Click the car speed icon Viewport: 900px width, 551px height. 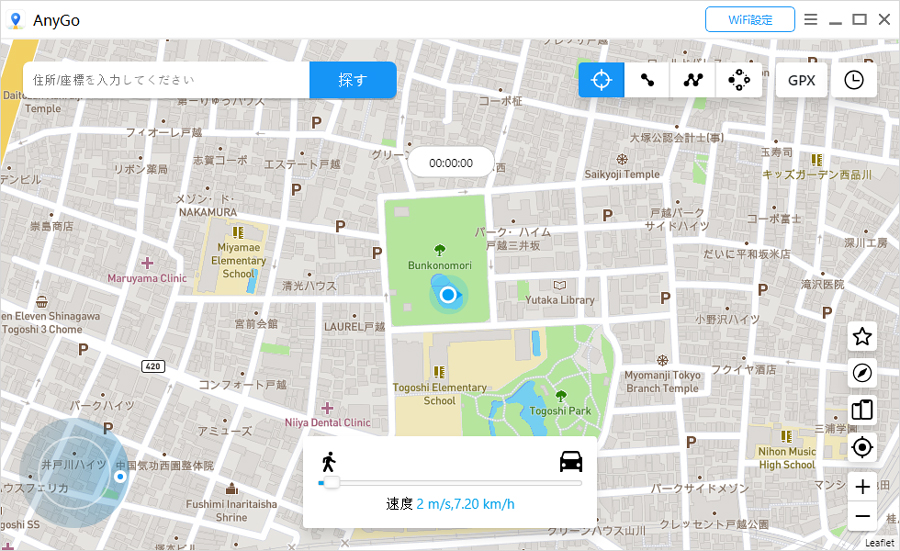coord(571,461)
